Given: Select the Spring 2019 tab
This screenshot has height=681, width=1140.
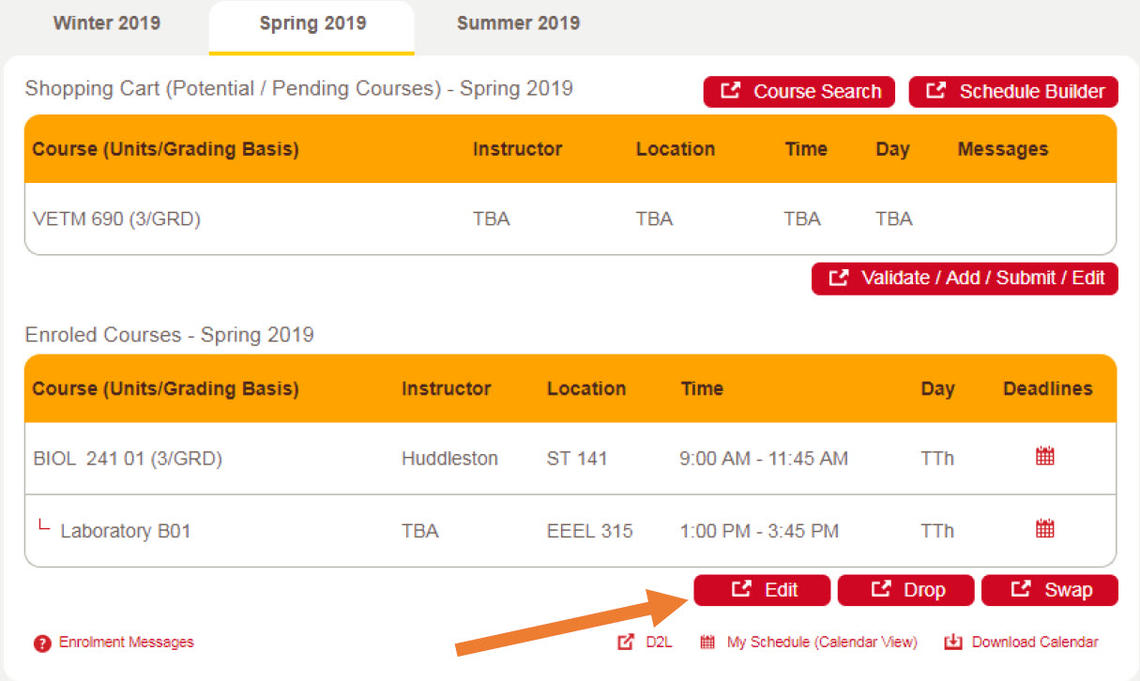Looking at the screenshot, I should tap(312, 23).
